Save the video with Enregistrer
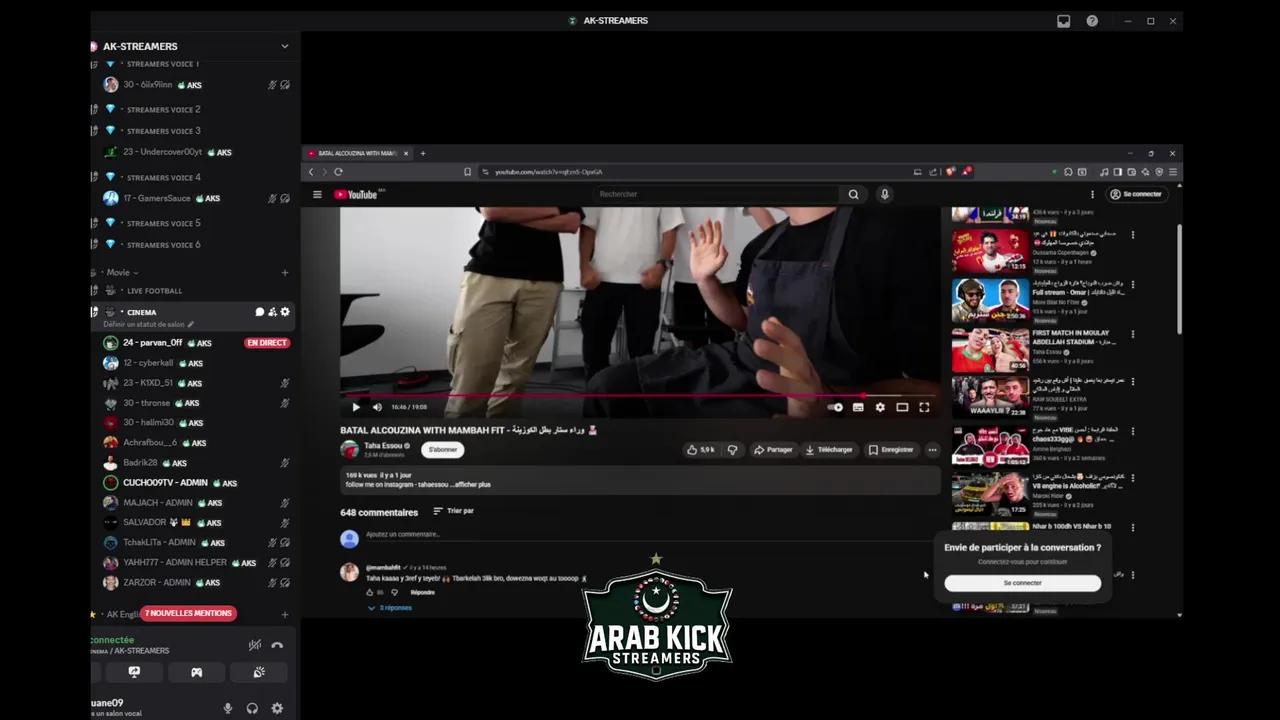The image size is (1280, 720). [x=890, y=450]
